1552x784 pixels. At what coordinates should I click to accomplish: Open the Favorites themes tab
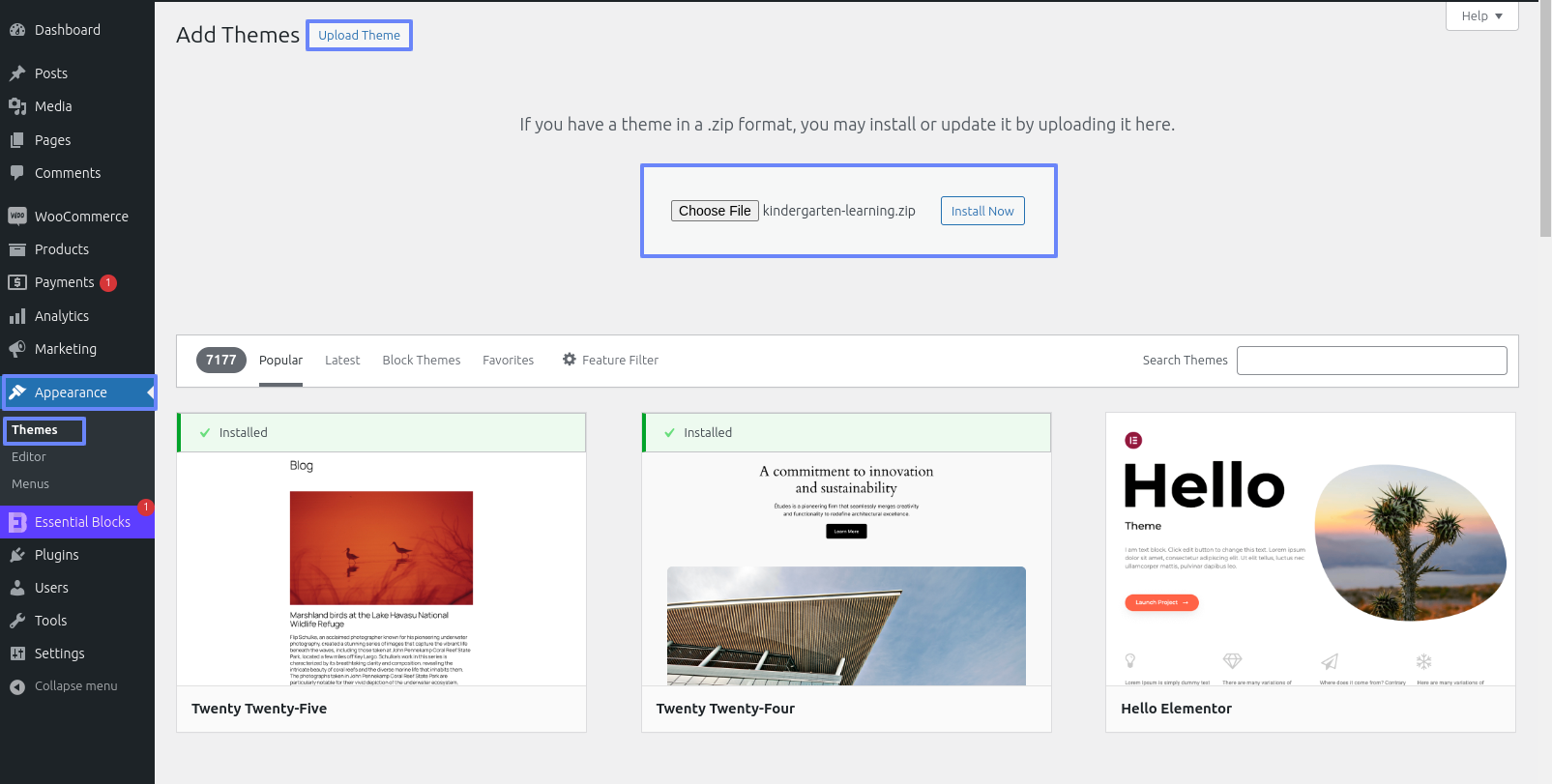pos(508,361)
